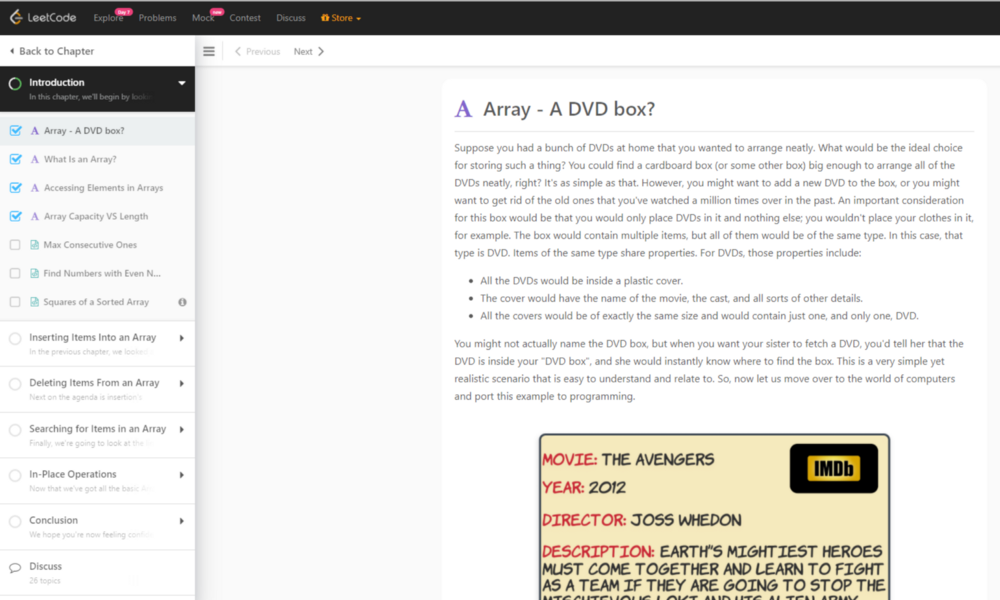The image size is (1000, 600).
Task: Open the hamburger menu icon
Action: (x=209, y=51)
